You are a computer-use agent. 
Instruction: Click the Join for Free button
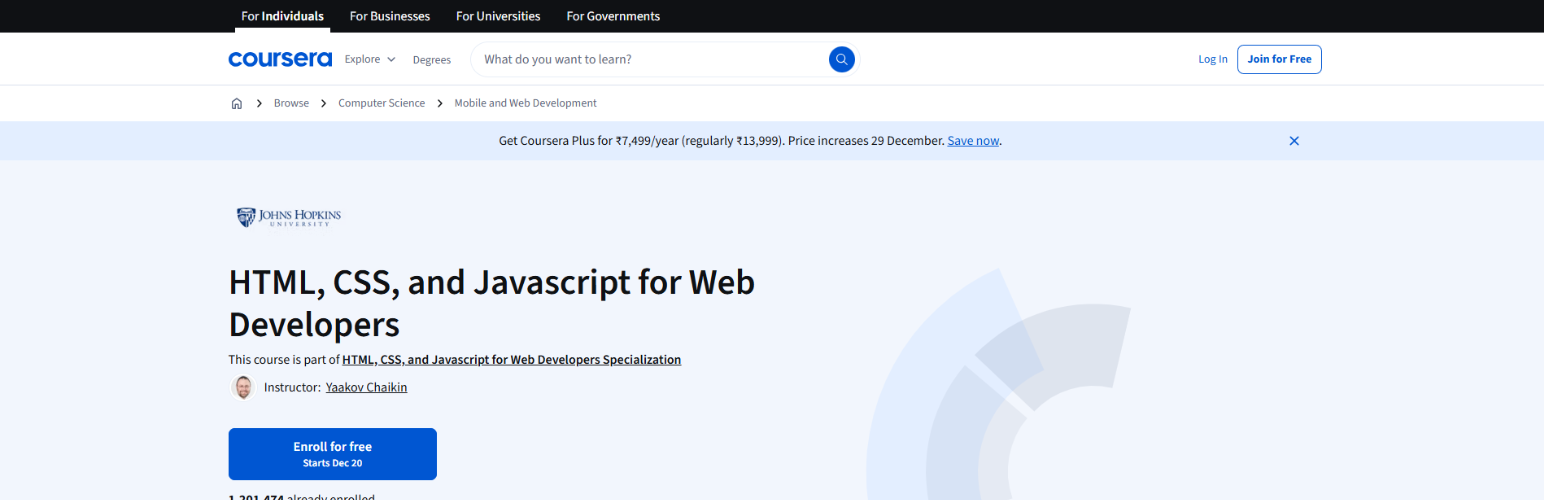point(1279,59)
